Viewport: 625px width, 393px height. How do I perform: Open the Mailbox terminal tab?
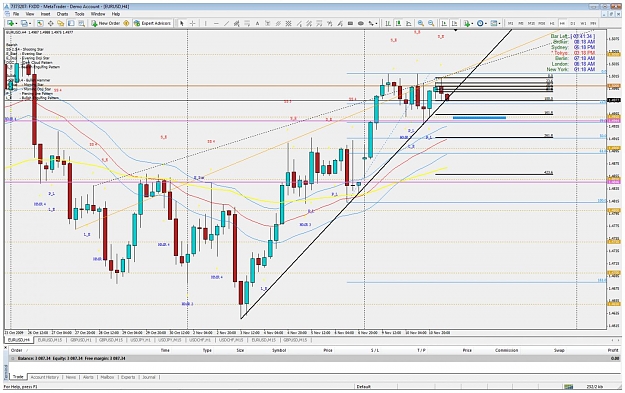(x=107, y=377)
